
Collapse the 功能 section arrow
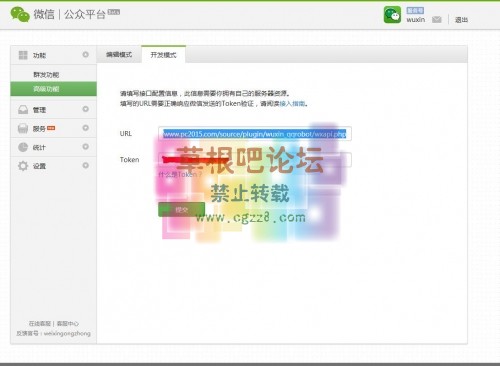pyautogui.click(x=86, y=54)
